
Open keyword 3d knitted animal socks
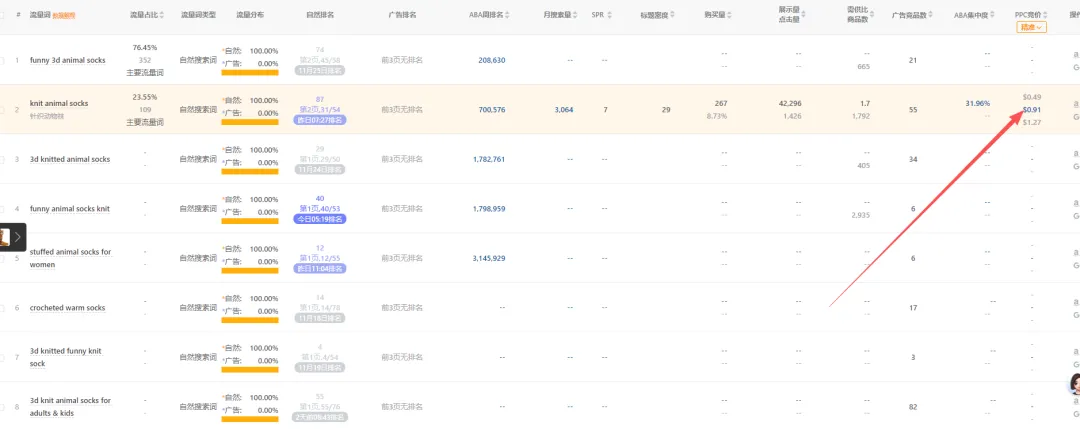70,159
